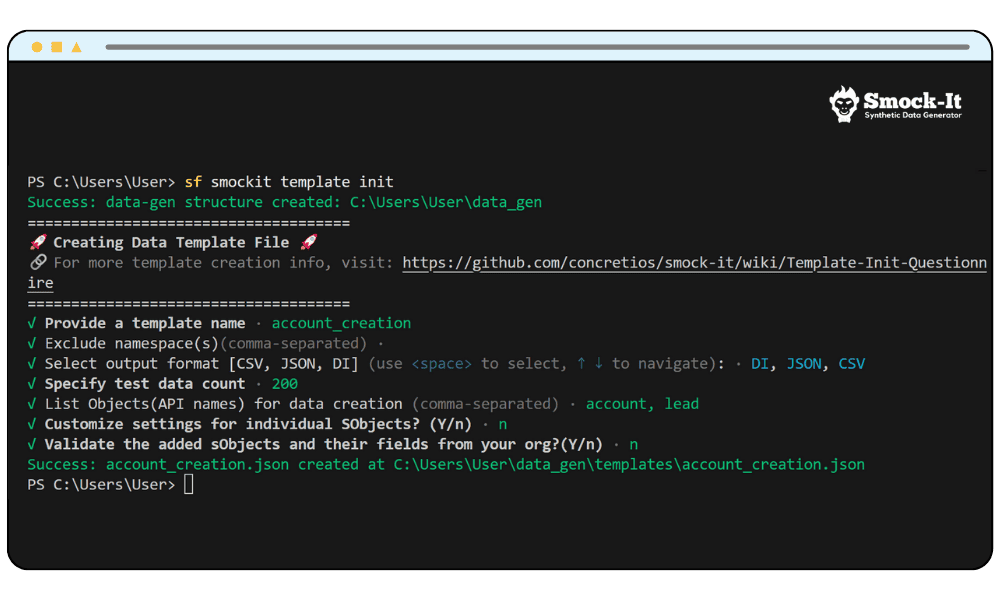This screenshot has height=600, width=1000.
Task: Click the 'account, lead' objects value
Action: tap(642, 404)
